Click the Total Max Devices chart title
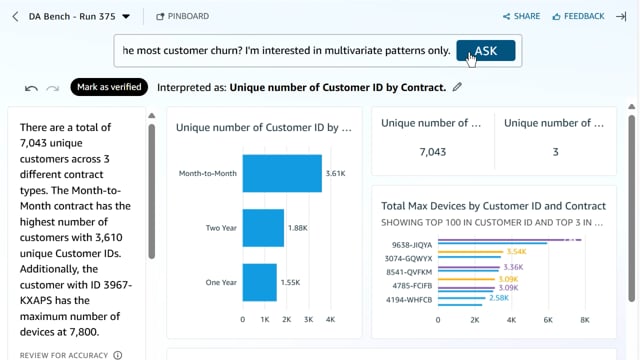The image size is (640, 360). 493,206
